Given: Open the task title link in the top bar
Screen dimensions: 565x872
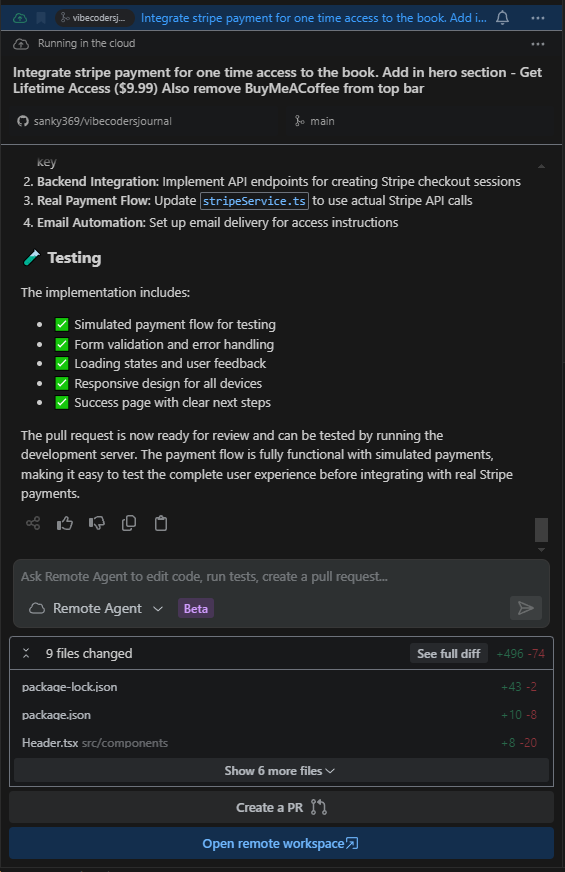Looking at the screenshot, I should tap(314, 18).
